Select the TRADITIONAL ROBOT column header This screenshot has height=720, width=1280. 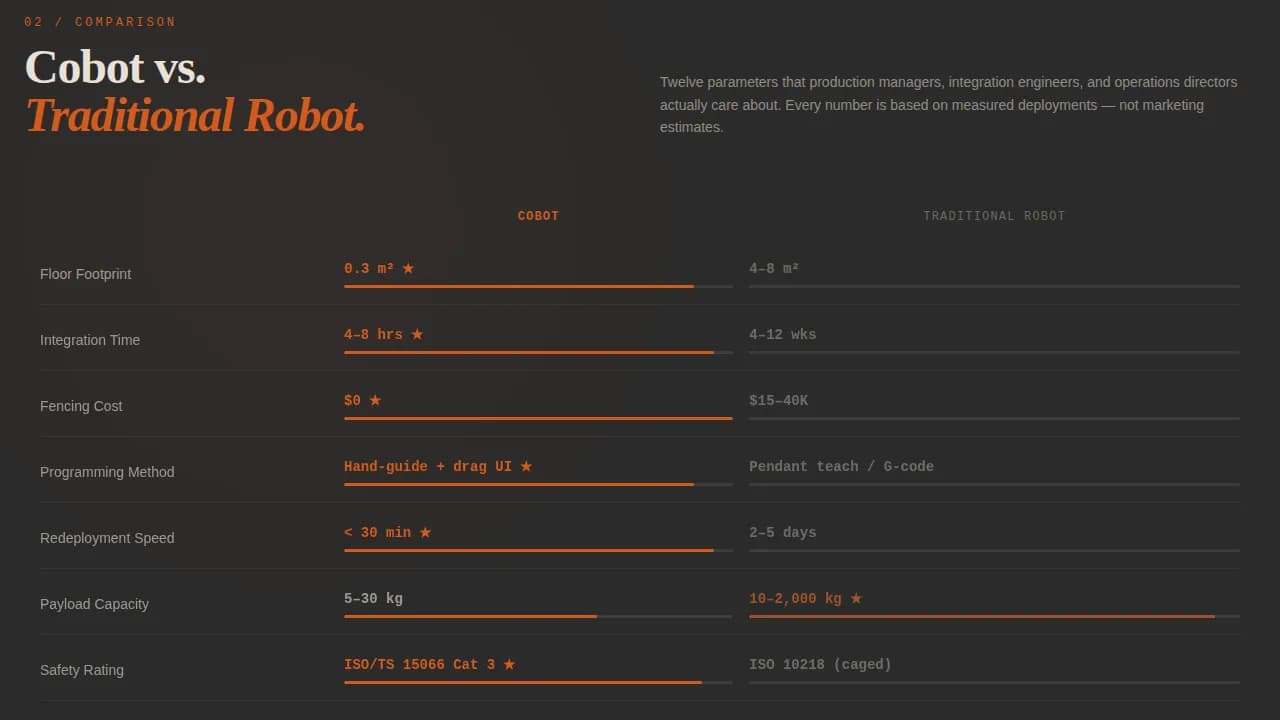point(994,215)
